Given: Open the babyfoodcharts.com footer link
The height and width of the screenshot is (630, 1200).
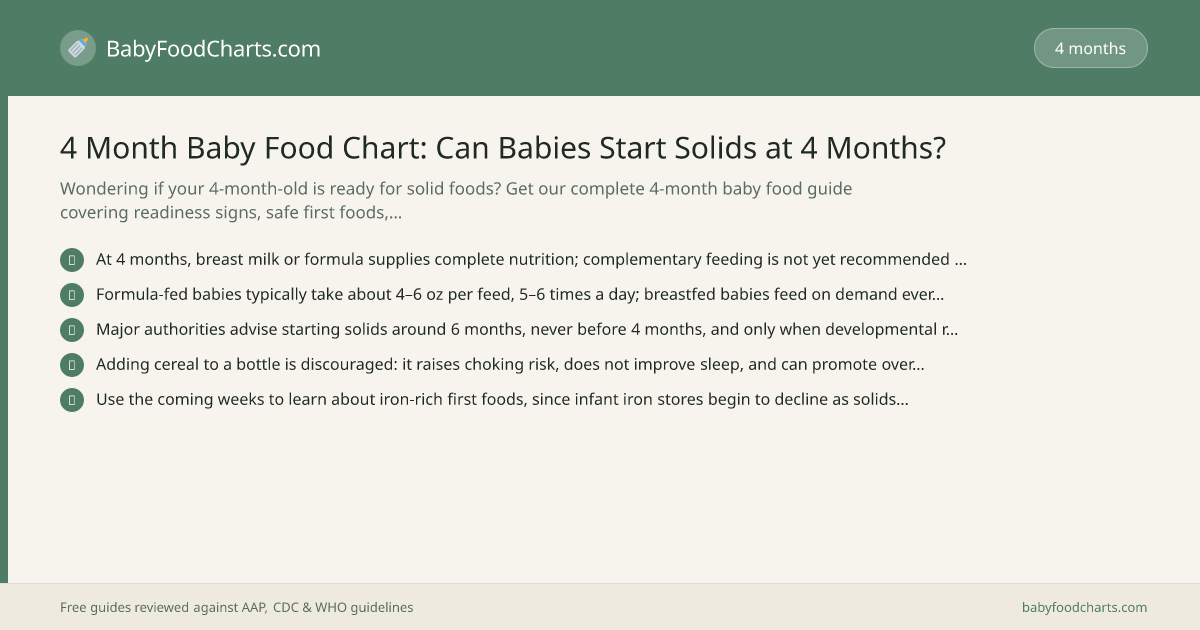Looking at the screenshot, I should pyautogui.click(x=1084, y=607).
